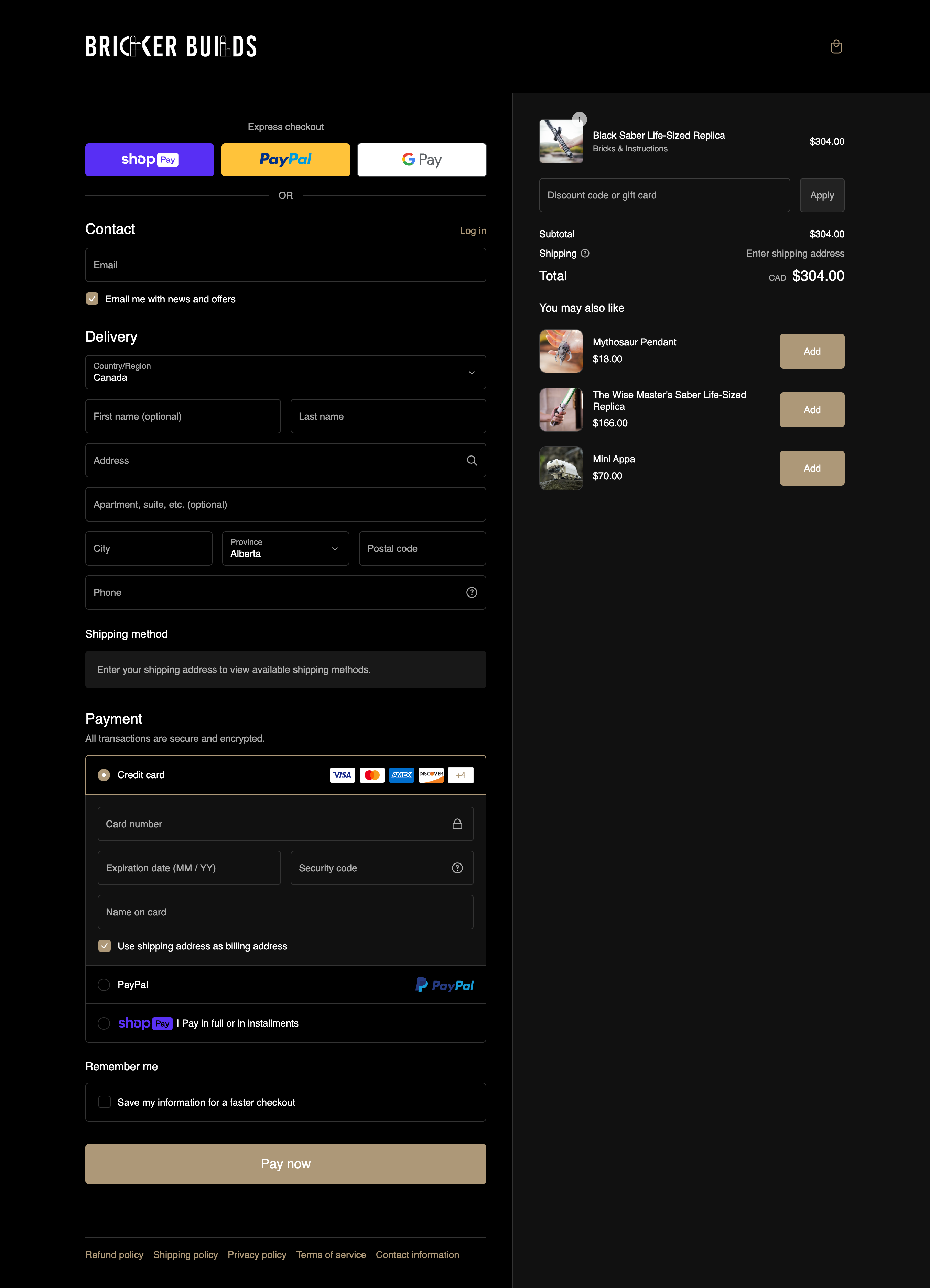The width and height of the screenshot is (930, 1288).
Task: Click the Mastercard logo
Action: (x=372, y=775)
